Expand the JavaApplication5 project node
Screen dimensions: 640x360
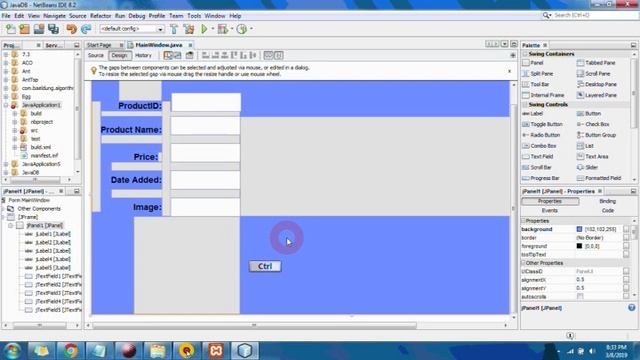click(x=6, y=164)
